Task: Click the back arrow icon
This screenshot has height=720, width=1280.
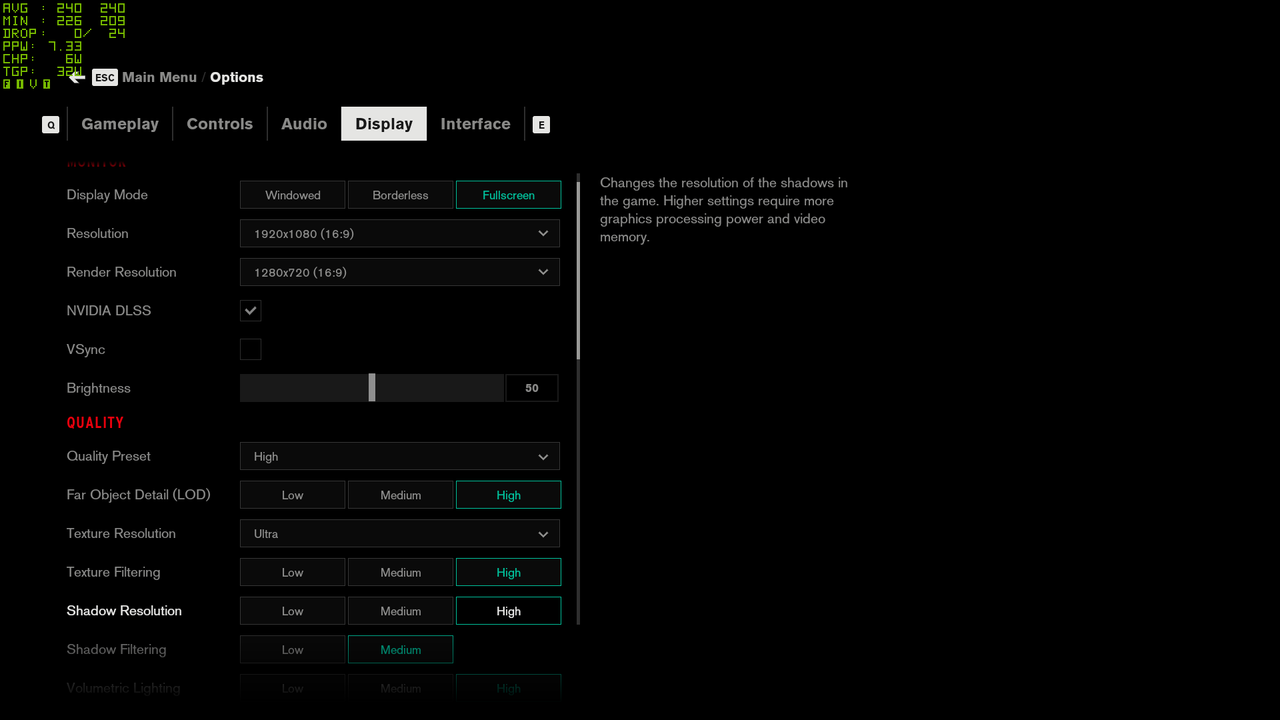Action: point(77,77)
